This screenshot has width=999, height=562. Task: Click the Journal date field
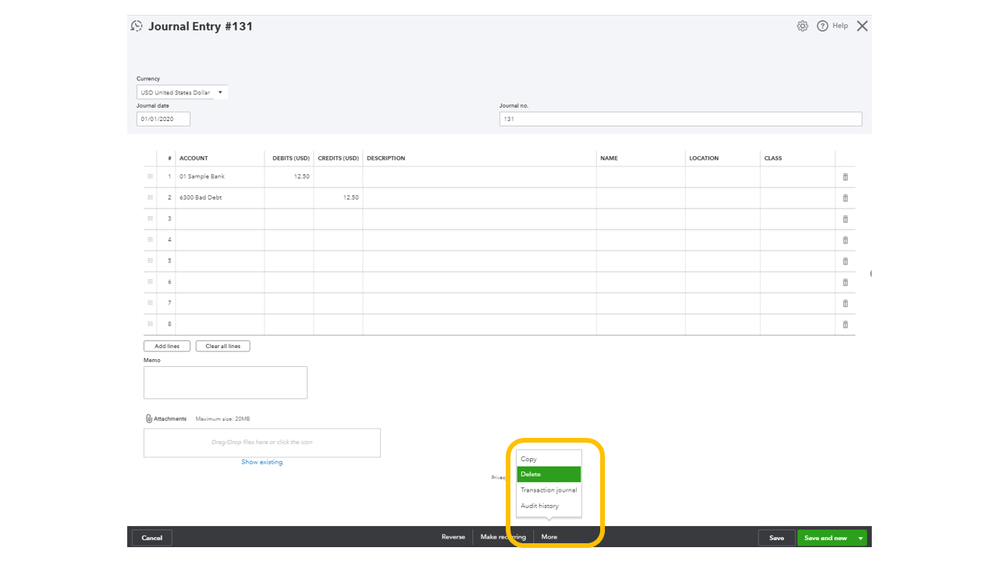click(x=163, y=119)
